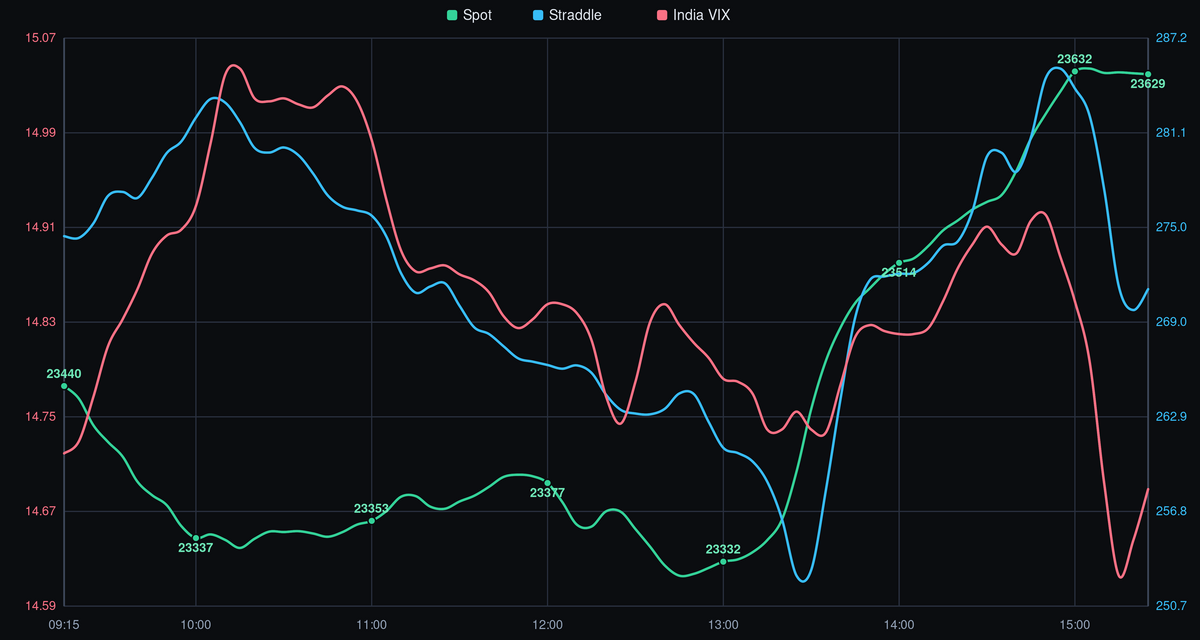
Task: Click the blue Straddle legend color swatch
Action: click(x=538, y=15)
